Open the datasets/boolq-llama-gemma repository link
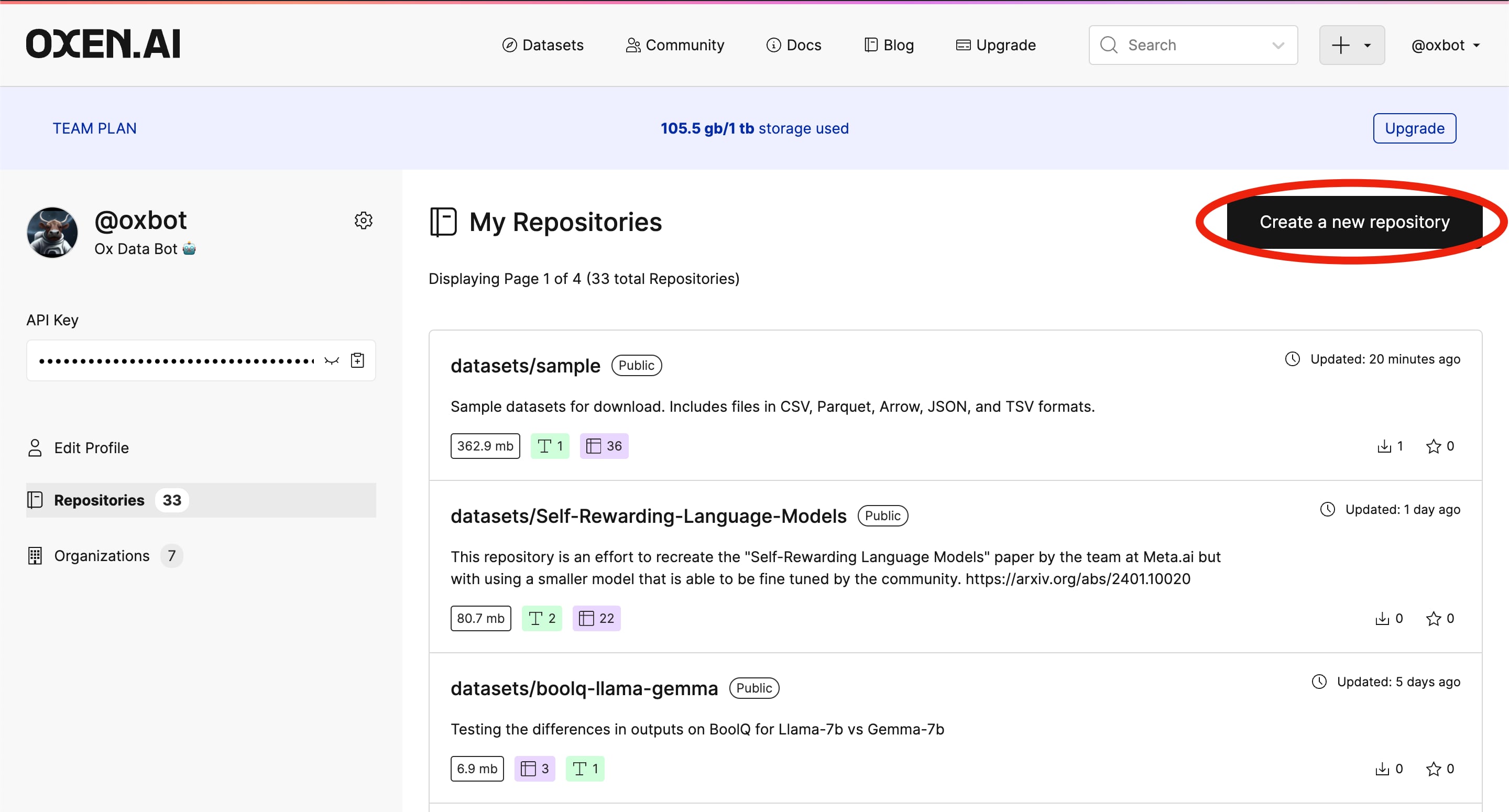The image size is (1509, 812). click(584, 688)
